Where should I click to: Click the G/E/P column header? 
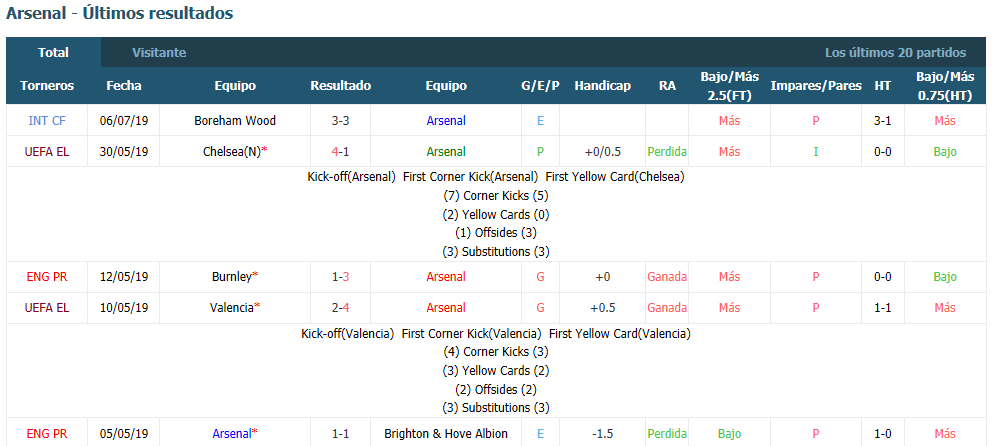540,86
